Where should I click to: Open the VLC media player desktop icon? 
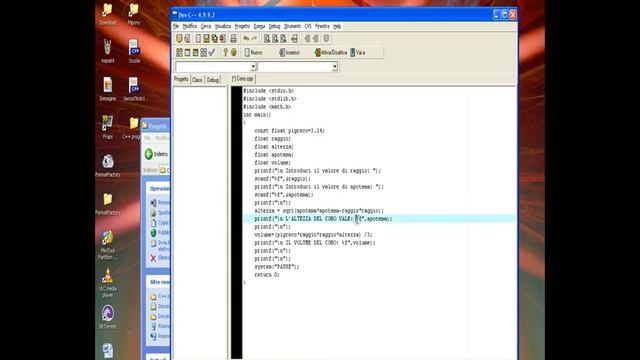(108, 282)
